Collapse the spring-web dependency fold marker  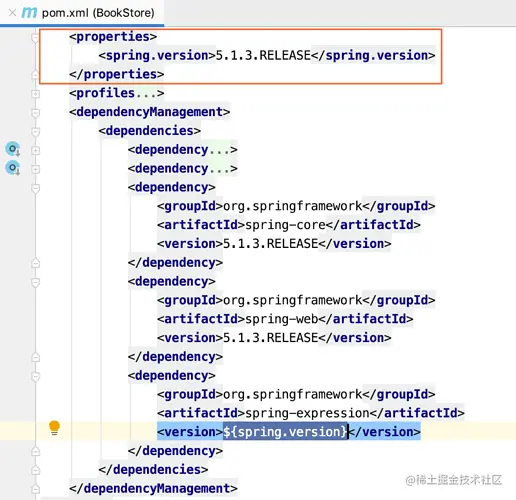click(x=35, y=282)
